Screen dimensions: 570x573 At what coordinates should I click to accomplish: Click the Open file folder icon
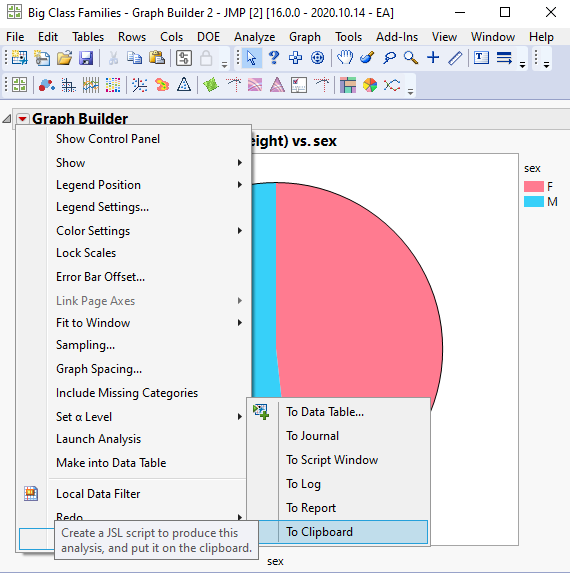point(64,58)
